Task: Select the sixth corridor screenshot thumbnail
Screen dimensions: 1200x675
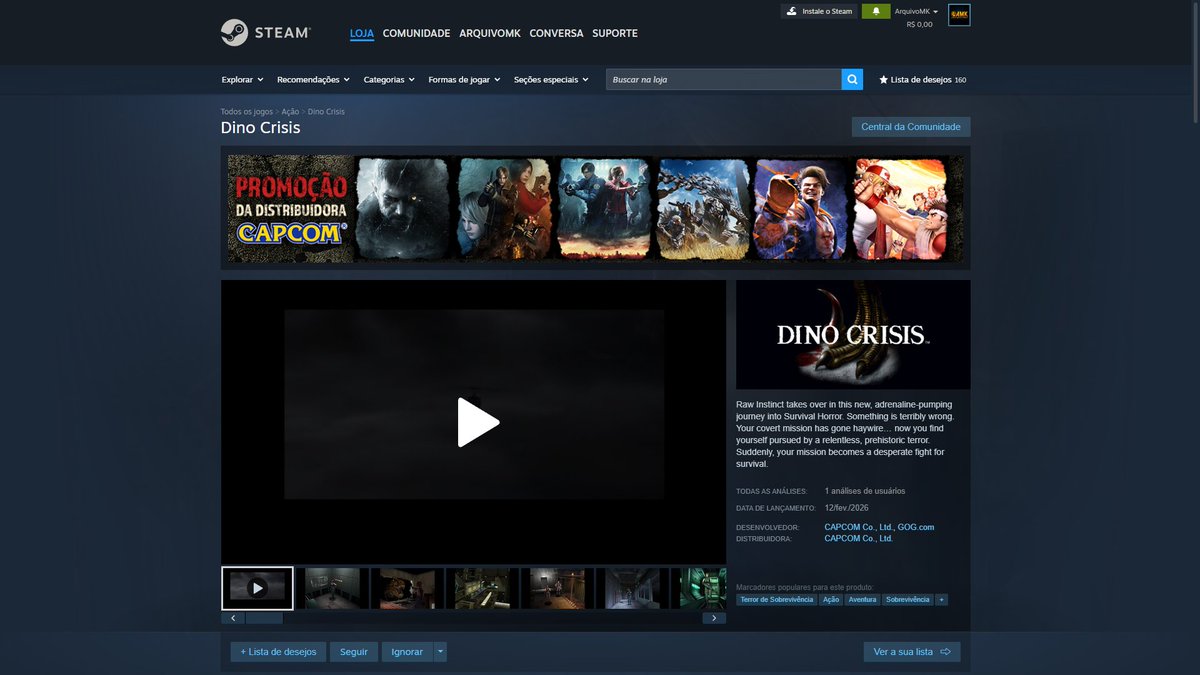Action: pyautogui.click(x=633, y=588)
